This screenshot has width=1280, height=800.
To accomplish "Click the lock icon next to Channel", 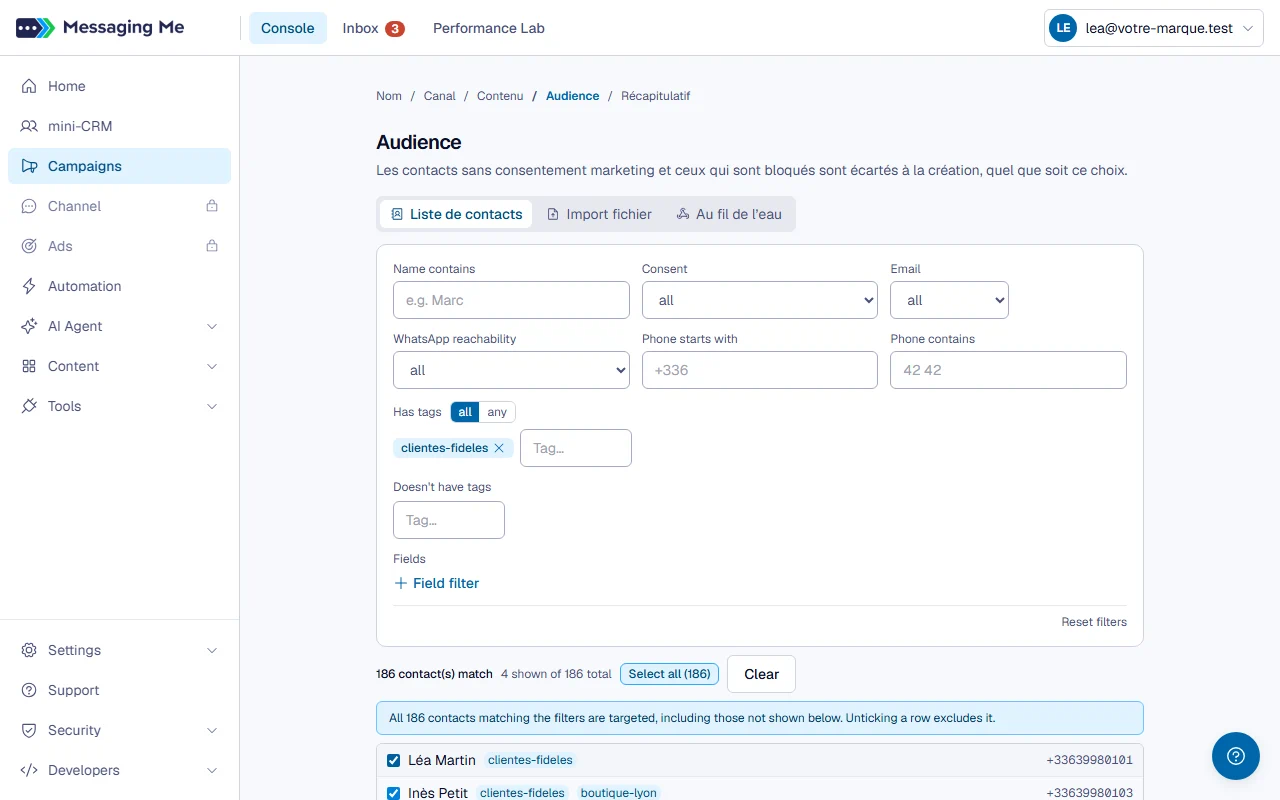I will (212, 206).
